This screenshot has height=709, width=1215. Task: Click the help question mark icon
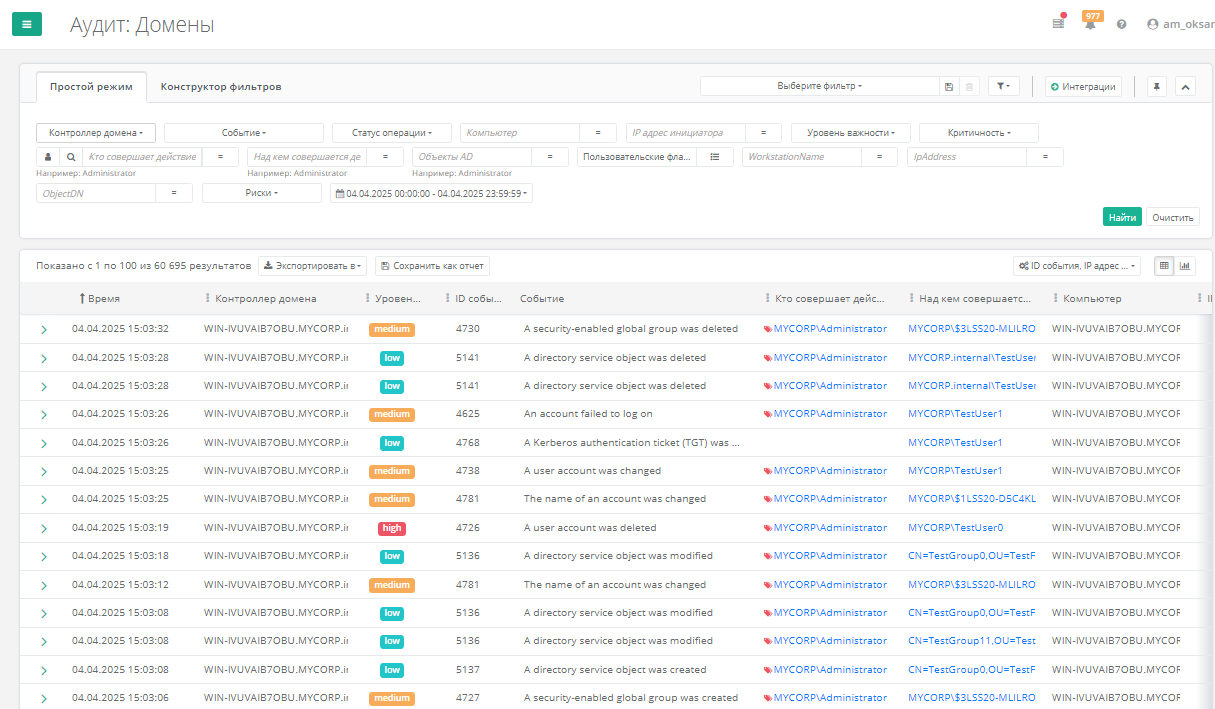pyautogui.click(x=1121, y=24)
